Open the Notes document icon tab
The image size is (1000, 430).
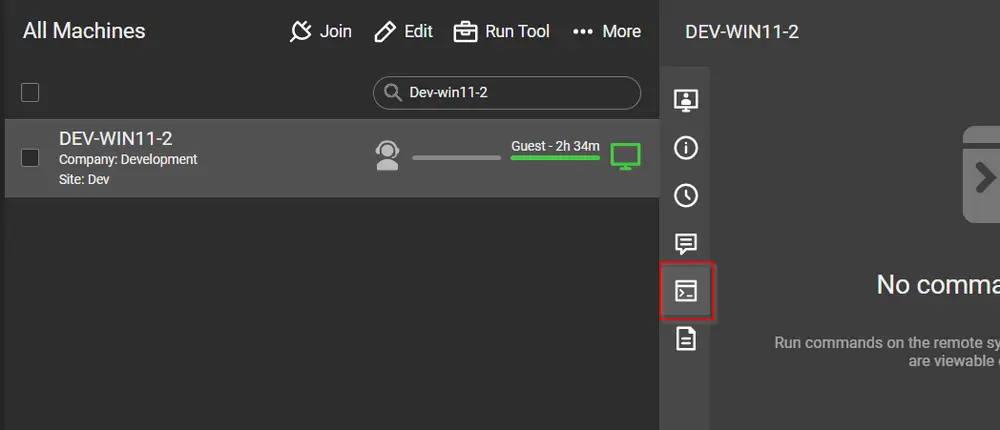(x=686, y=339)
